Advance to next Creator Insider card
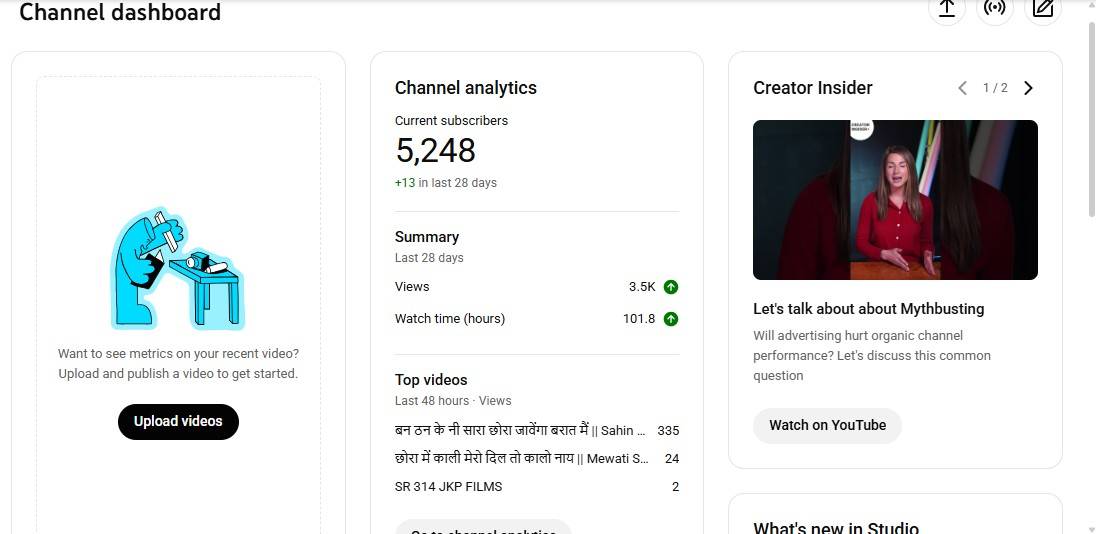Image resolution: width=1096 pixels, height=534 pixels. 1028,88
